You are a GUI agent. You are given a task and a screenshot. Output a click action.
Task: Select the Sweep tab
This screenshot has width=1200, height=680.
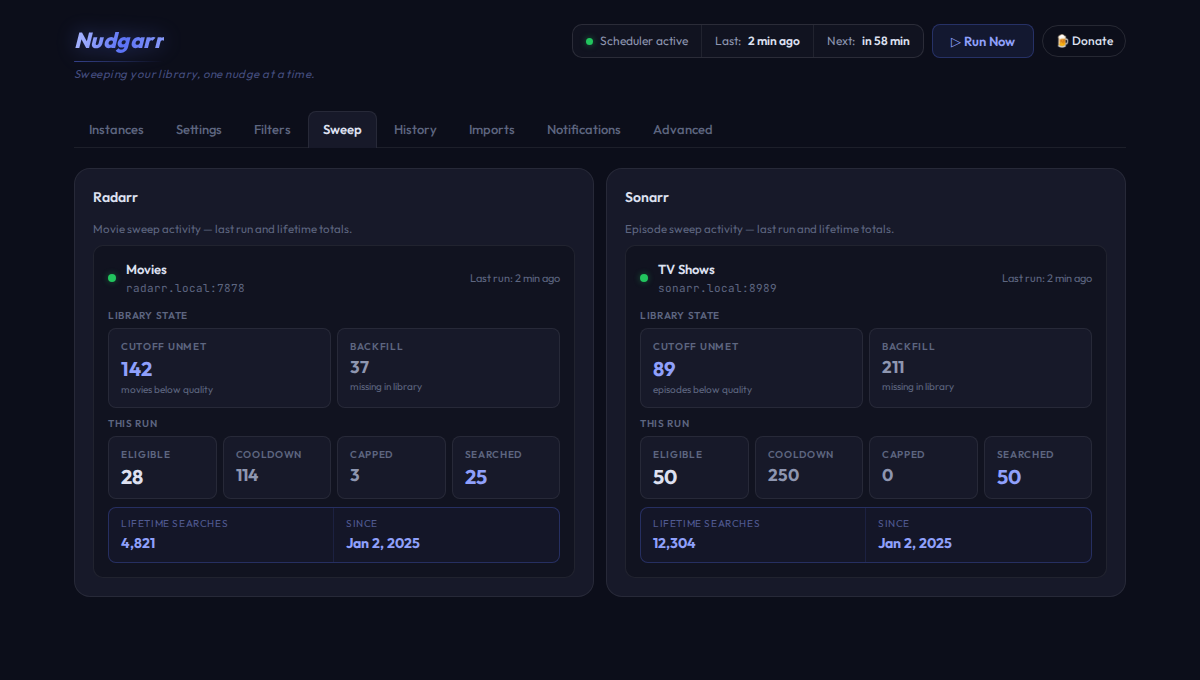pyautogui.click(x=342, y=130)
